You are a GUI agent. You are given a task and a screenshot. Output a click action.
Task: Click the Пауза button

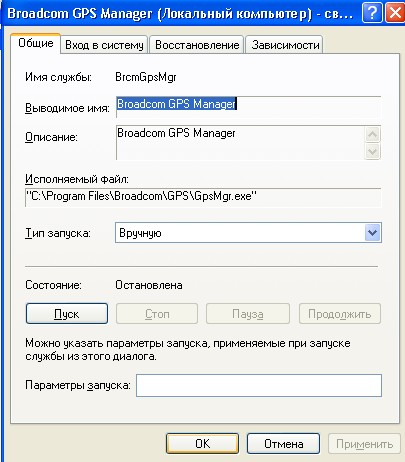click(x=248, y=314)
